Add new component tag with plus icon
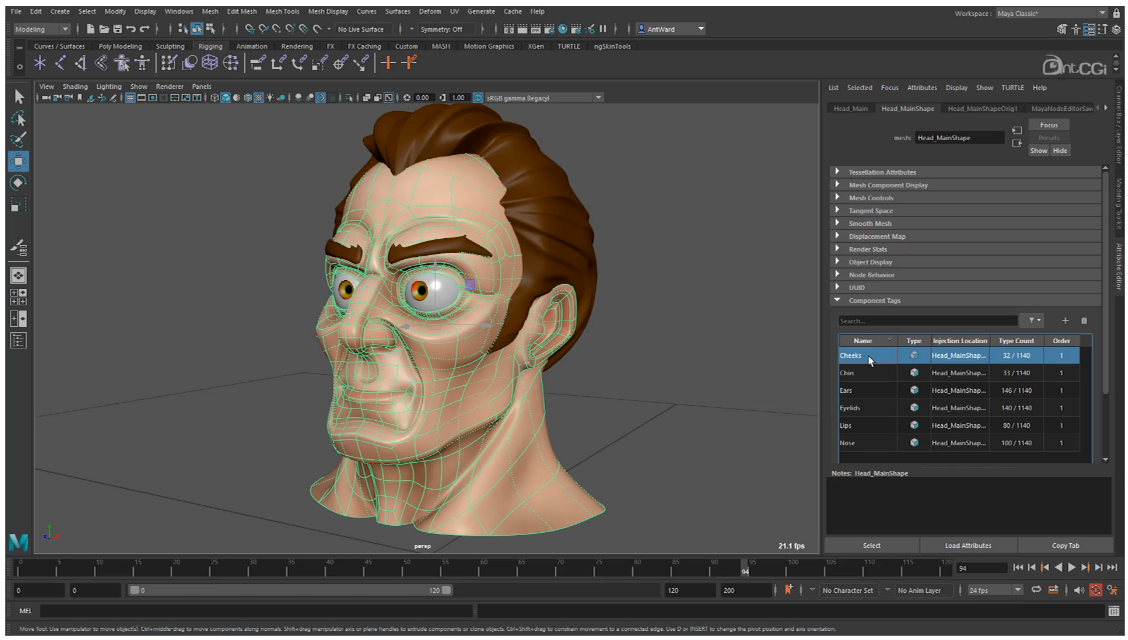Image resolution: width=1128 pixels, height=640 pixels. click(x=1065, y=321)
